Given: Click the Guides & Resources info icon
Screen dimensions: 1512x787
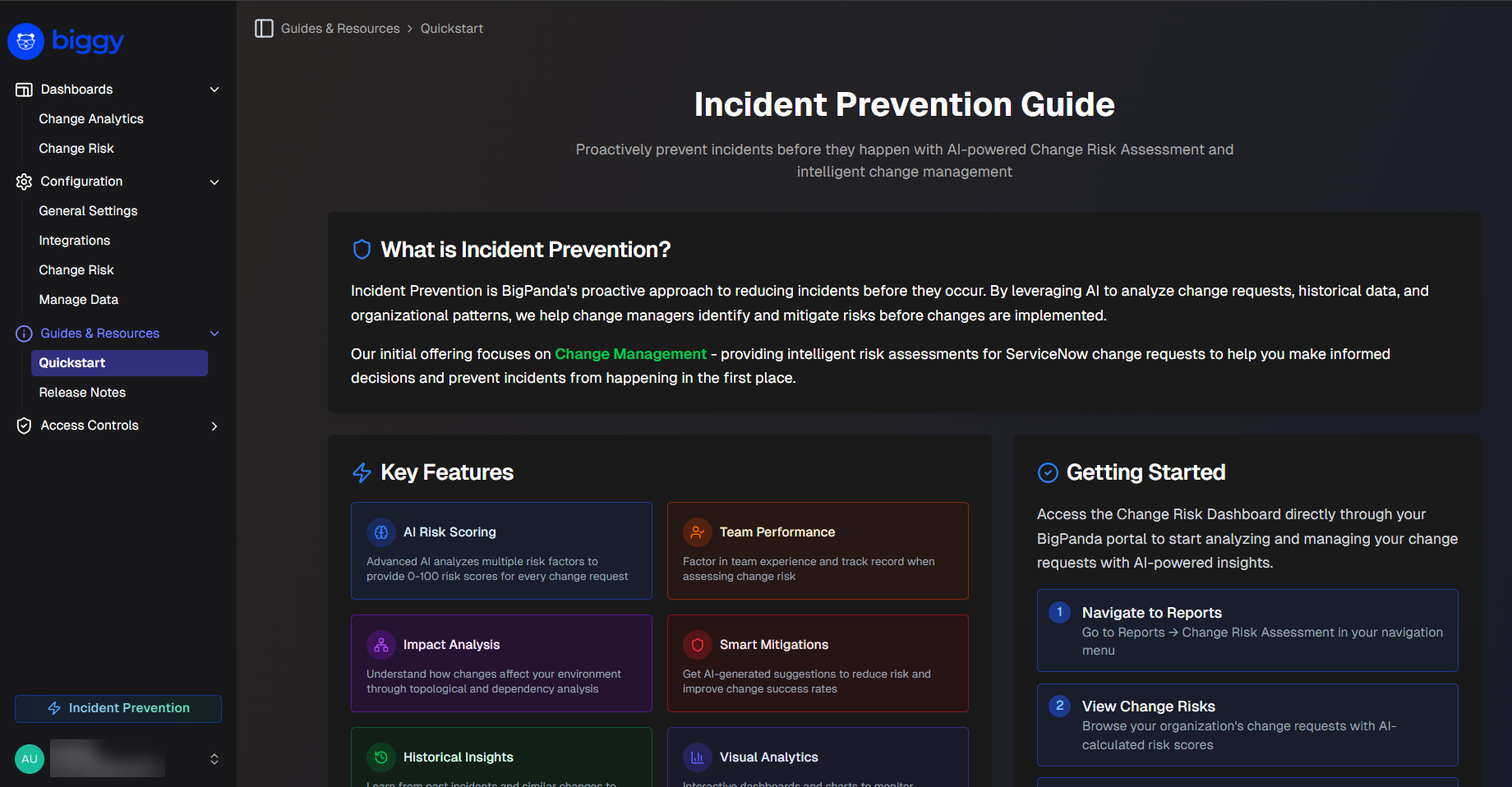Looking at the screenshot, I should pos(24,333).
